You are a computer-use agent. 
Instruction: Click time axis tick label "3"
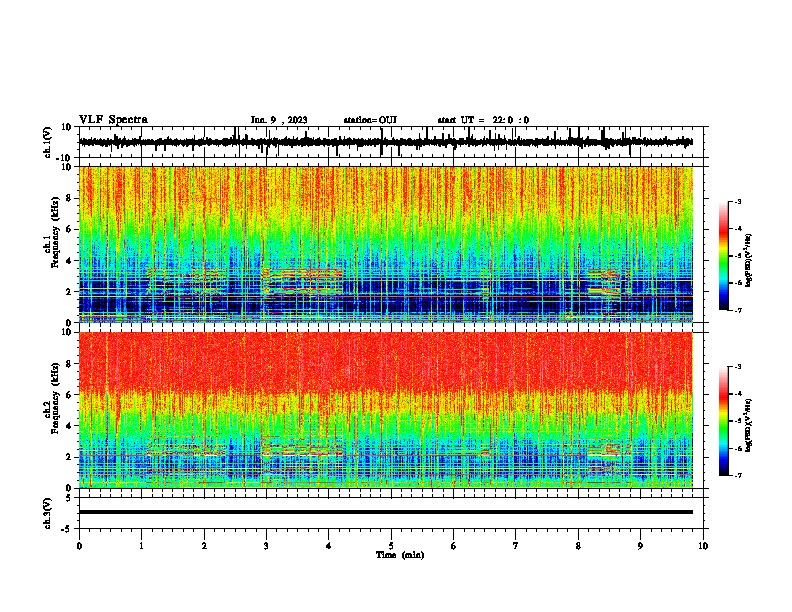click(x=266, y=546)
